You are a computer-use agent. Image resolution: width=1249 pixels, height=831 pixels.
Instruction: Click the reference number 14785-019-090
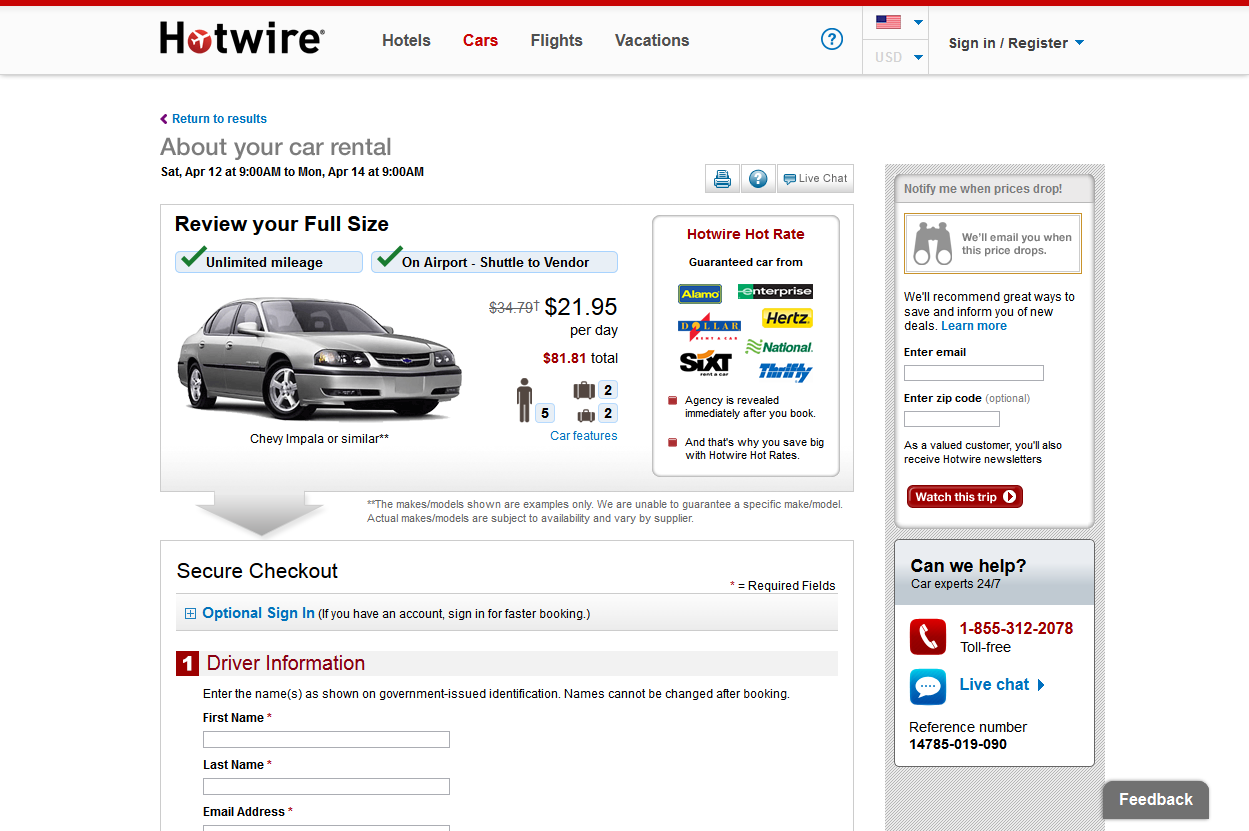pos(958,744)
